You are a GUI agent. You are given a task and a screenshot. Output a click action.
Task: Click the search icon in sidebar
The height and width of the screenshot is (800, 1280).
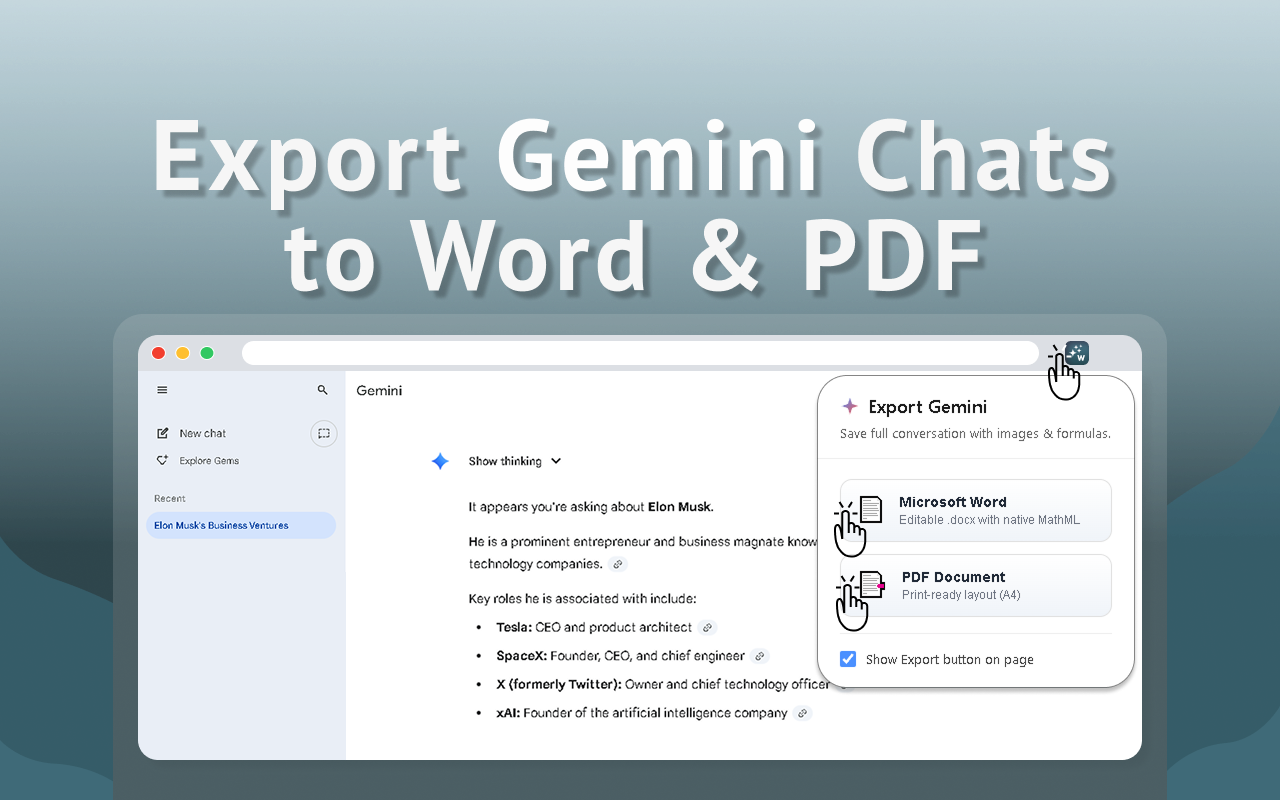tap(322, 390)
